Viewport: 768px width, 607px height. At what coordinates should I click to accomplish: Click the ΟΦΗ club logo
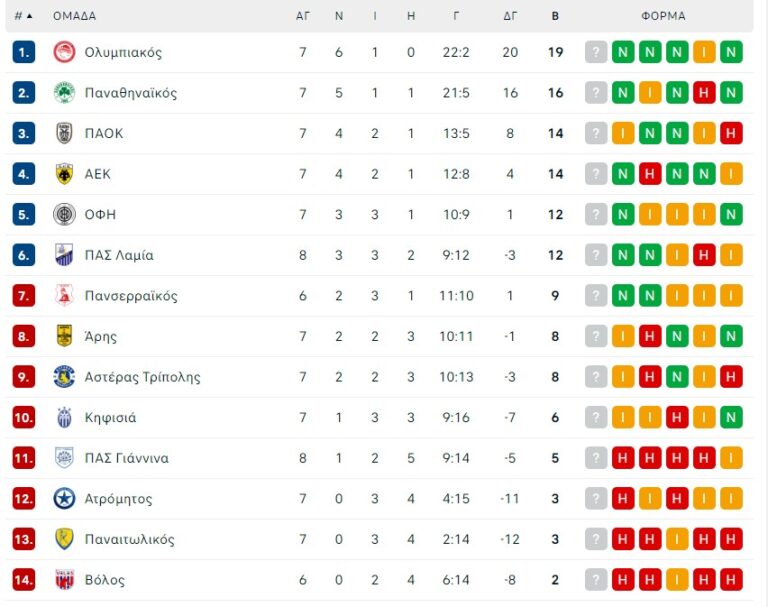click(x=64, y=214)
